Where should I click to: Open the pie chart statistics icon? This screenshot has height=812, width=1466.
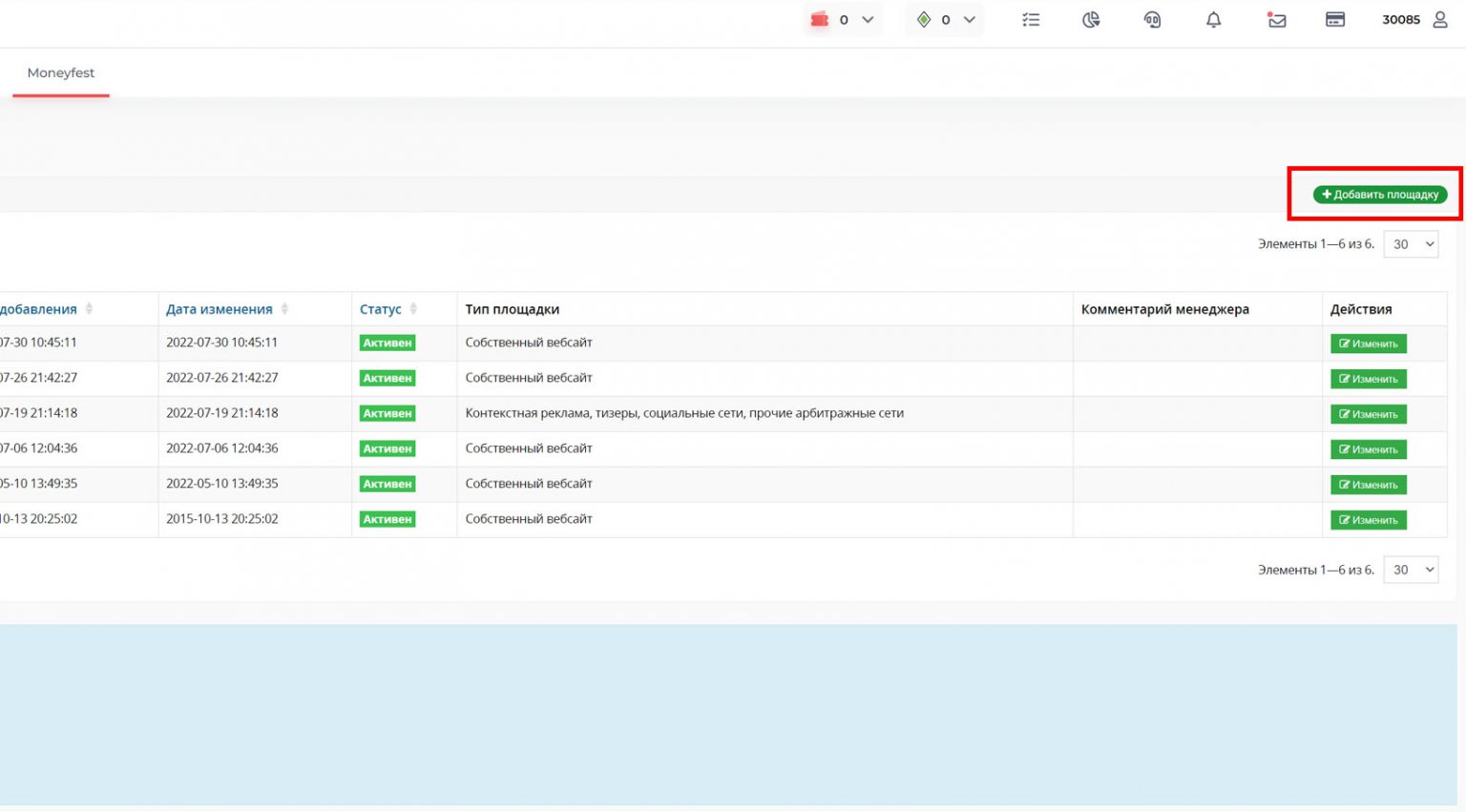(x=1091, y=20)
